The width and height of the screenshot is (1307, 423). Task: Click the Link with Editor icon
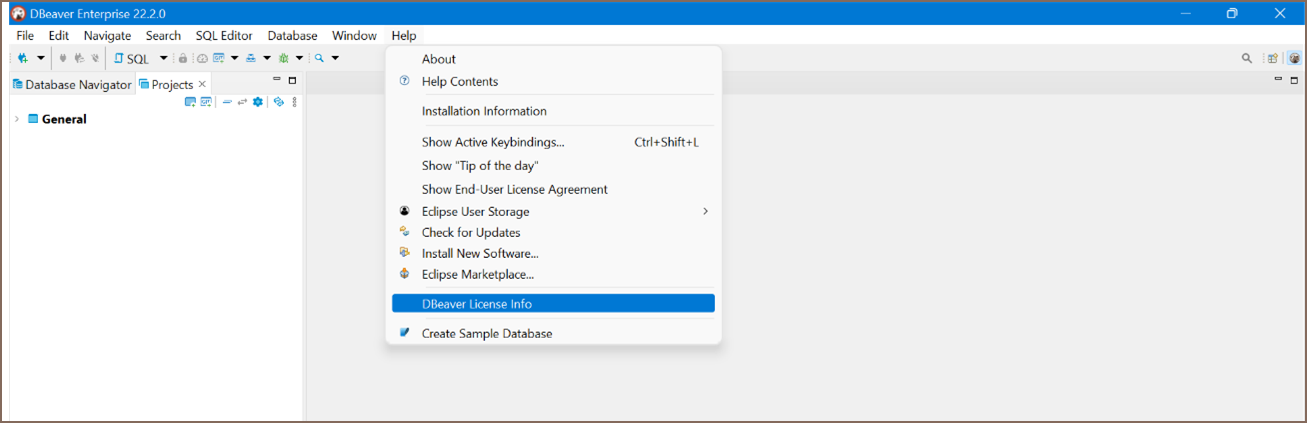242,101
